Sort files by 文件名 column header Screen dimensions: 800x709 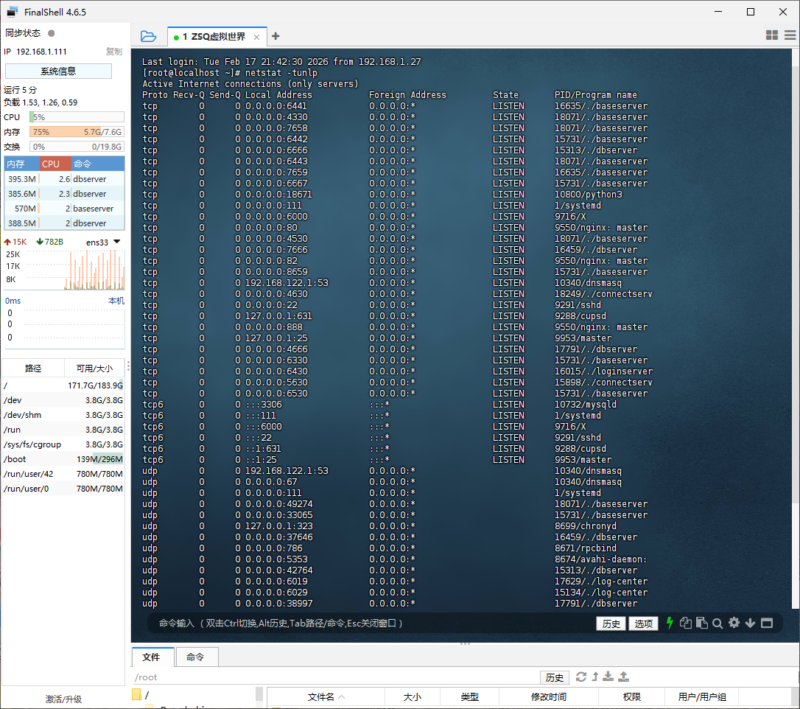(325, 697)
